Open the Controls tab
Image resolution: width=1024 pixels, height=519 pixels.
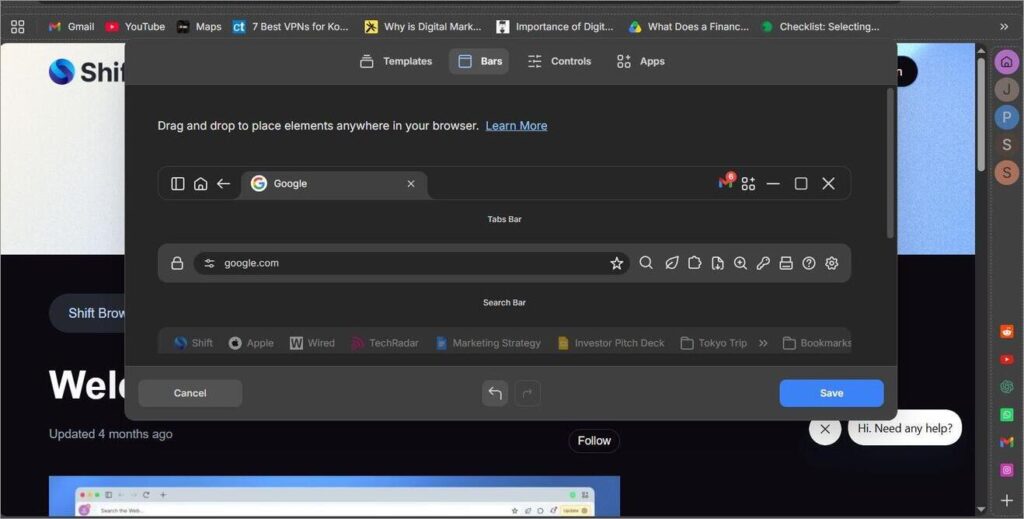click(559, 61)
